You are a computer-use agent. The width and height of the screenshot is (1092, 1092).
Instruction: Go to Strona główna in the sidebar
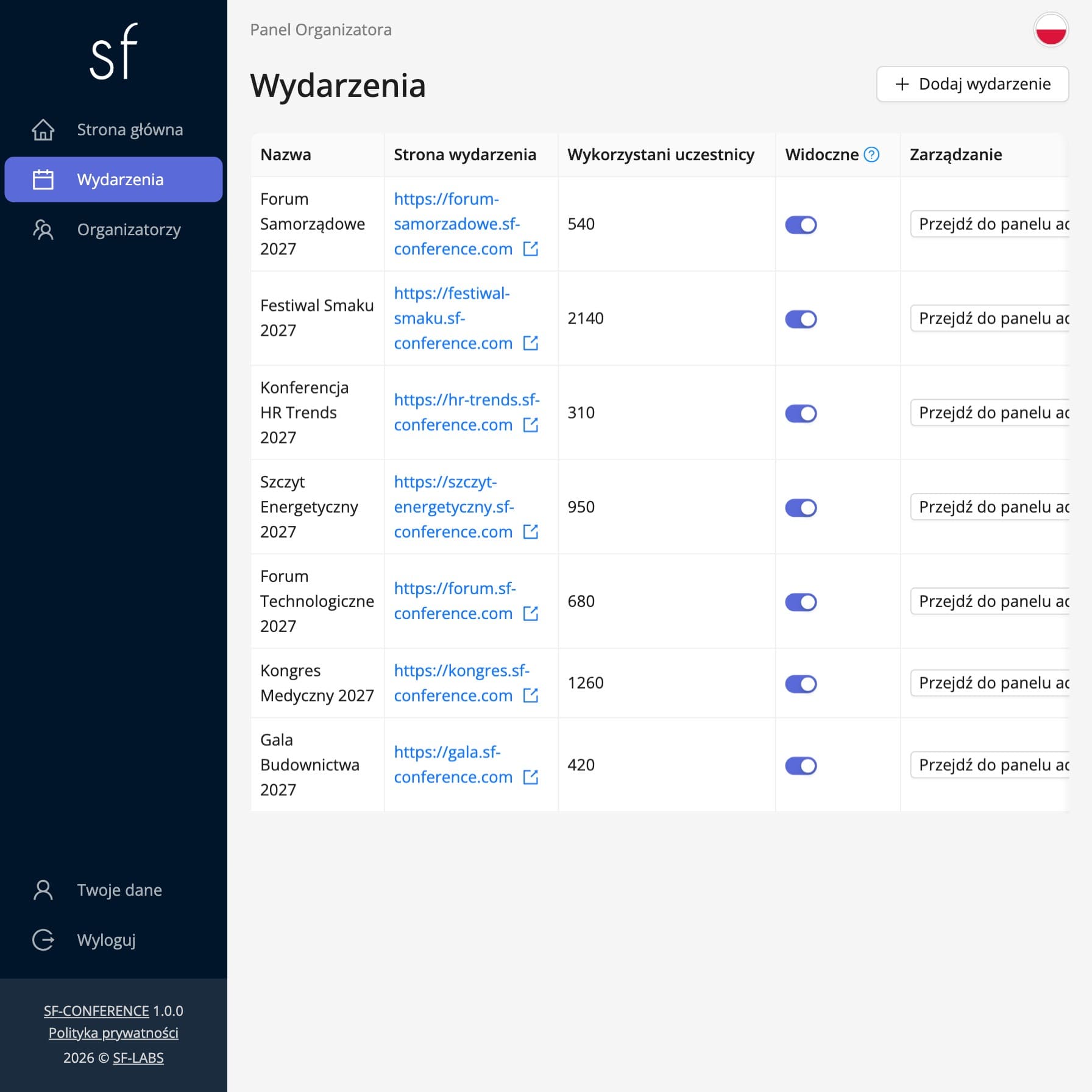click(113, 130)
